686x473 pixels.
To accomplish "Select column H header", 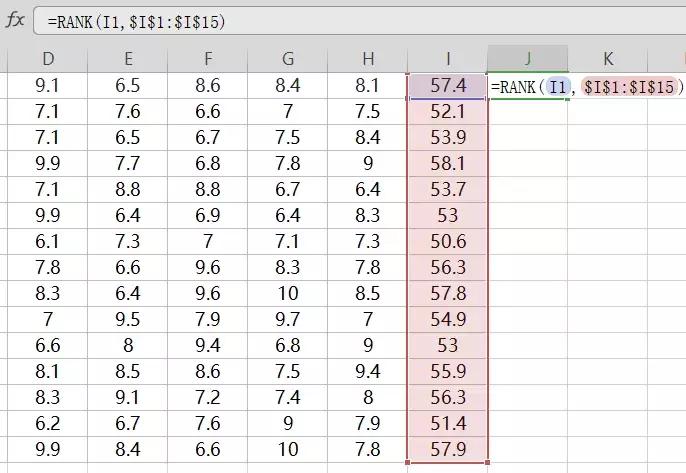I will [x=368, y=59].
